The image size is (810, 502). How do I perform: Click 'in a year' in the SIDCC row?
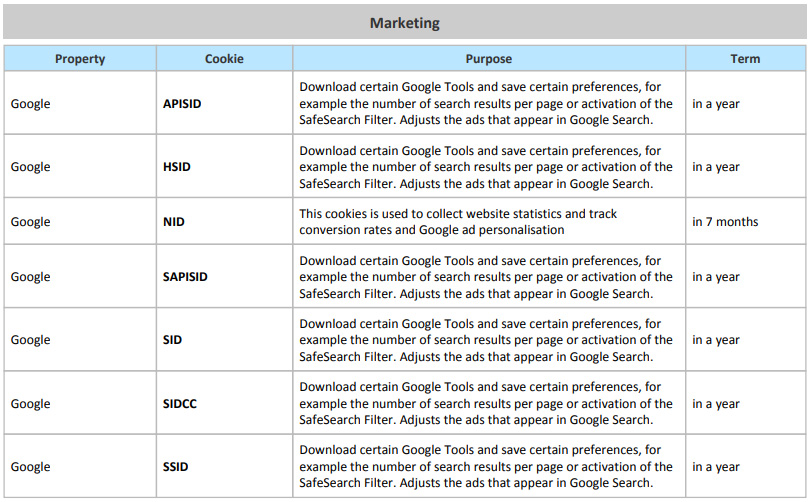coord(716,404)
